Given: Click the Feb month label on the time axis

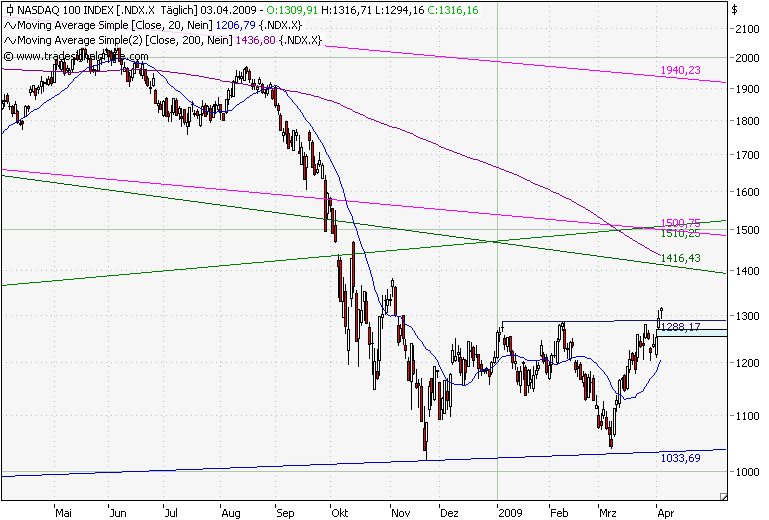Looking at the screenshot, I should tap(559, 513).
